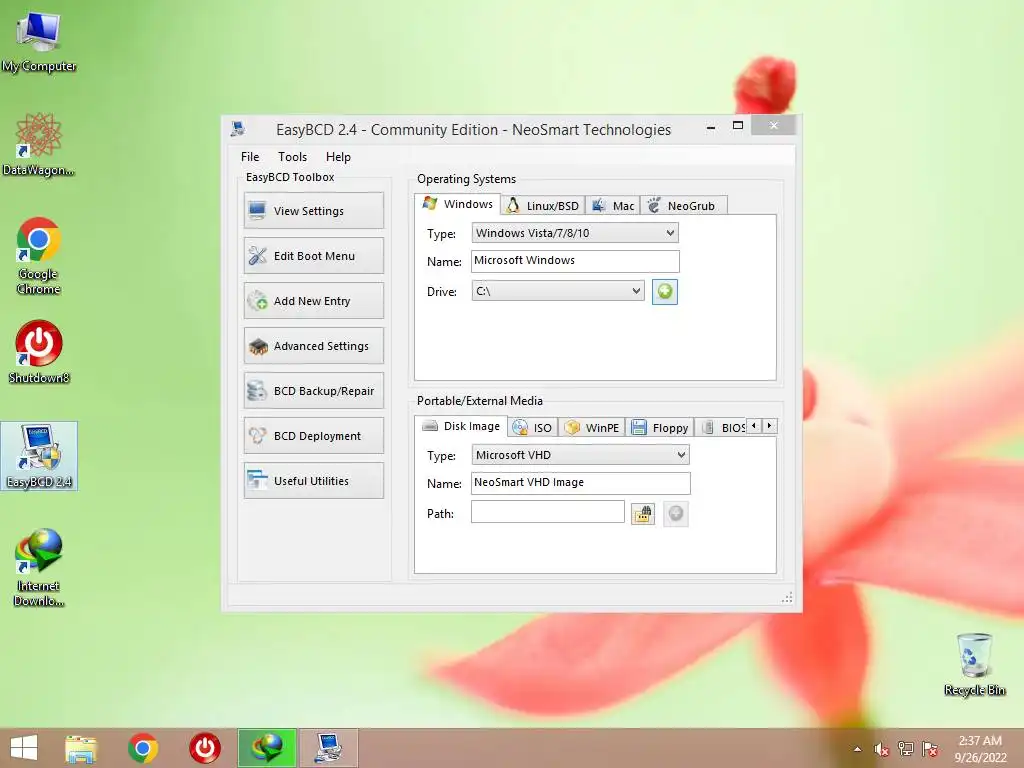Open the Useful Utilities section
The width and height of the screenshot is (1024, 768).
[x=313, y=481]
